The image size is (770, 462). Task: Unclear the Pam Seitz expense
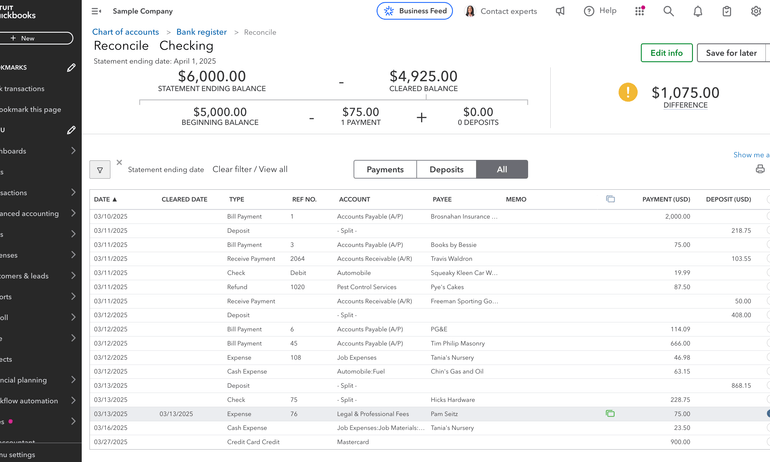(767, 413)
